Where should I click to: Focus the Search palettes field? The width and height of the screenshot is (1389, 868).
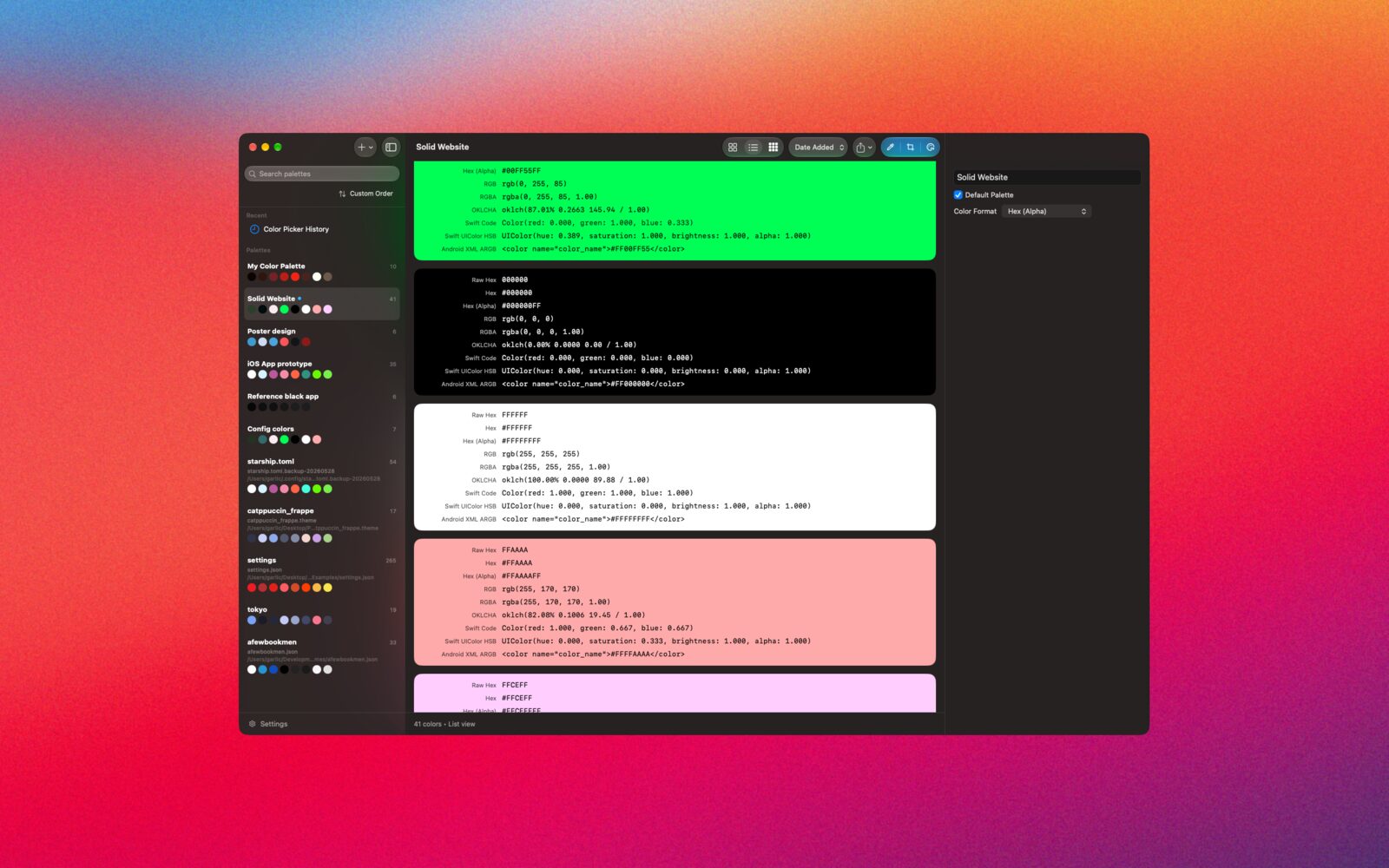coord(322,174)
